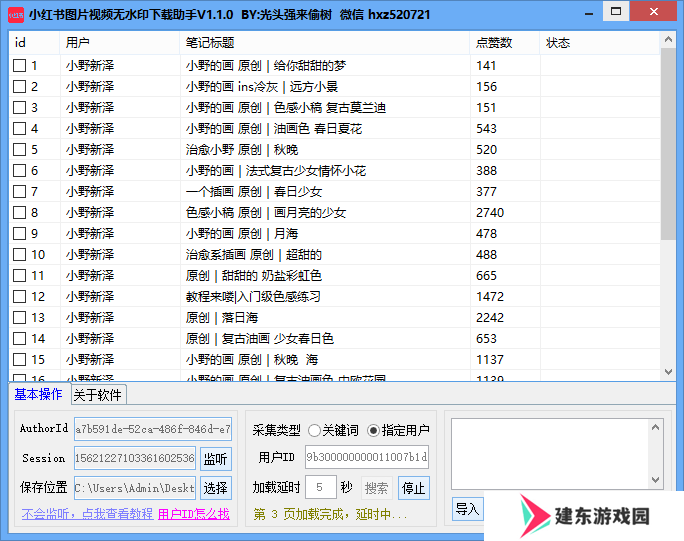Toggle the checkbox of row 15
The height and width of the screenshot is (541, 684).
tap(19, 360)
